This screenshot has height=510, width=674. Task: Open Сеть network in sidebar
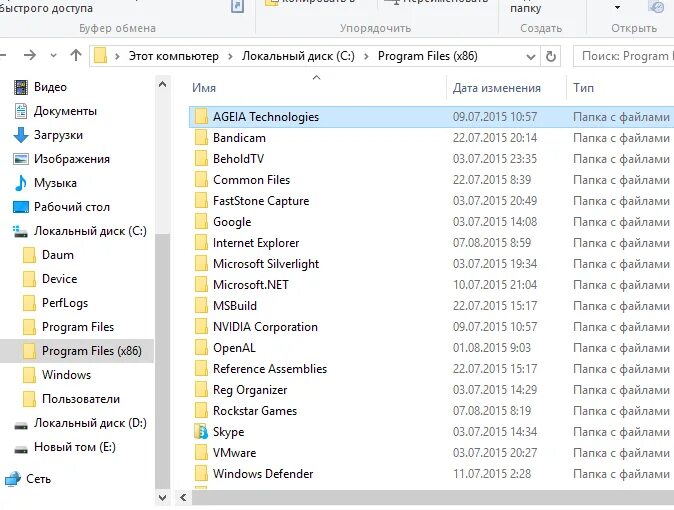pyautogui.click(x=28, y=479)
